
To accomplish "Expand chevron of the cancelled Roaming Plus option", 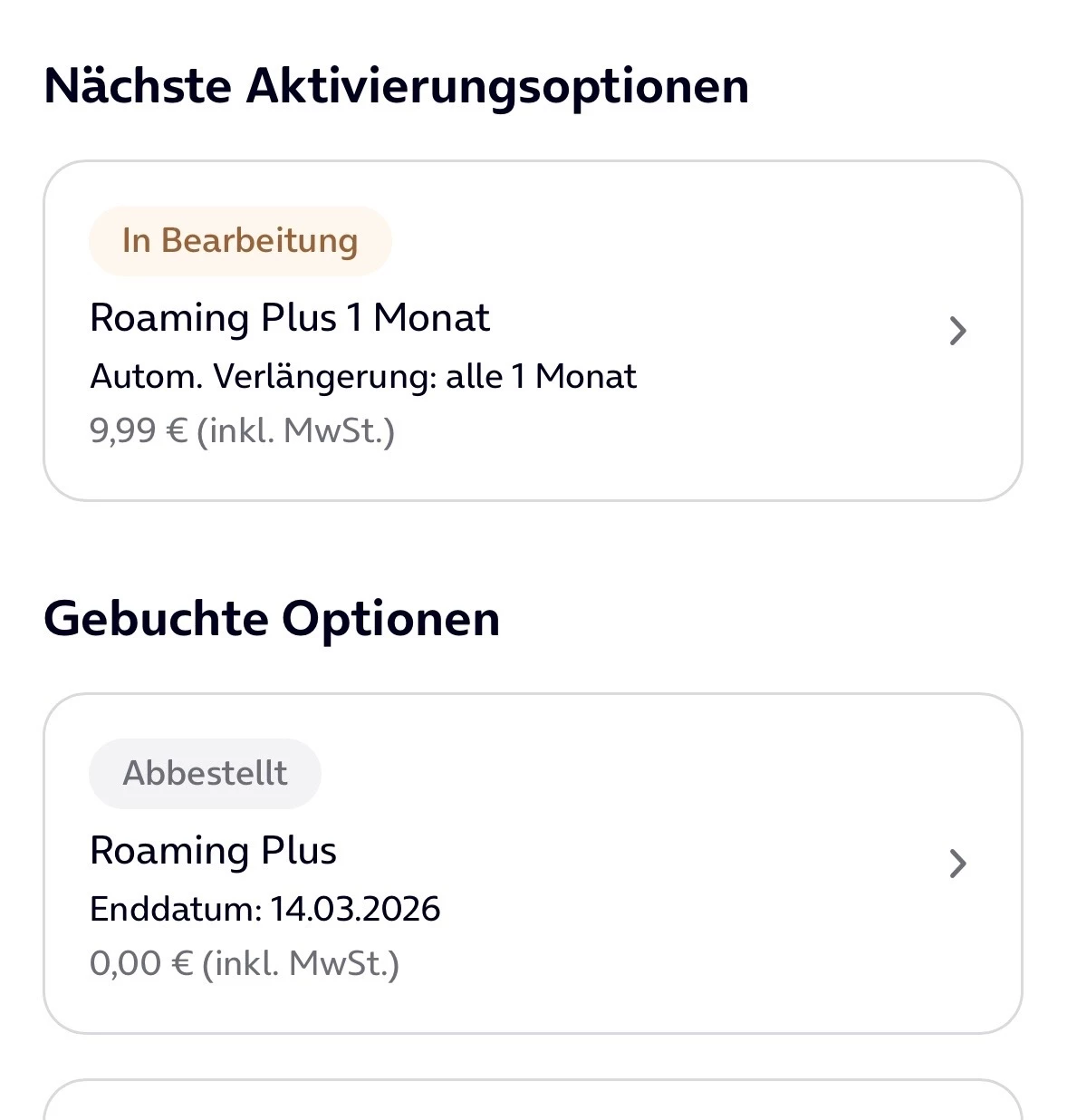I will 957,864.
